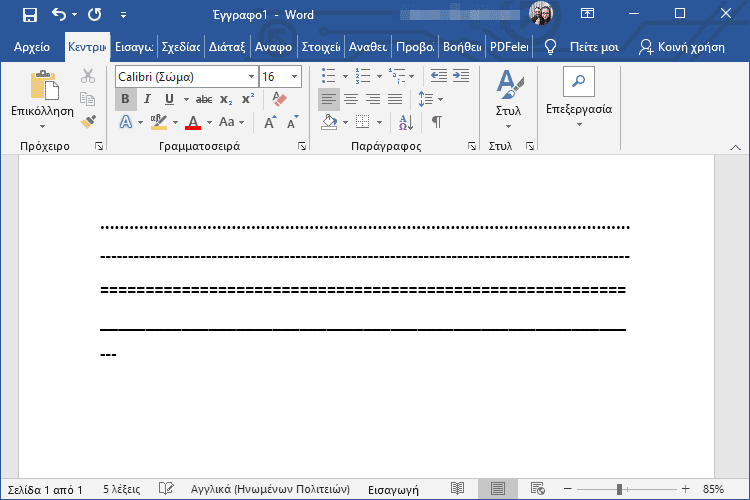Expand the Επικόλληση paste options arrow
The height and width of the screenshot is (500, 750).
coord(43,127)
